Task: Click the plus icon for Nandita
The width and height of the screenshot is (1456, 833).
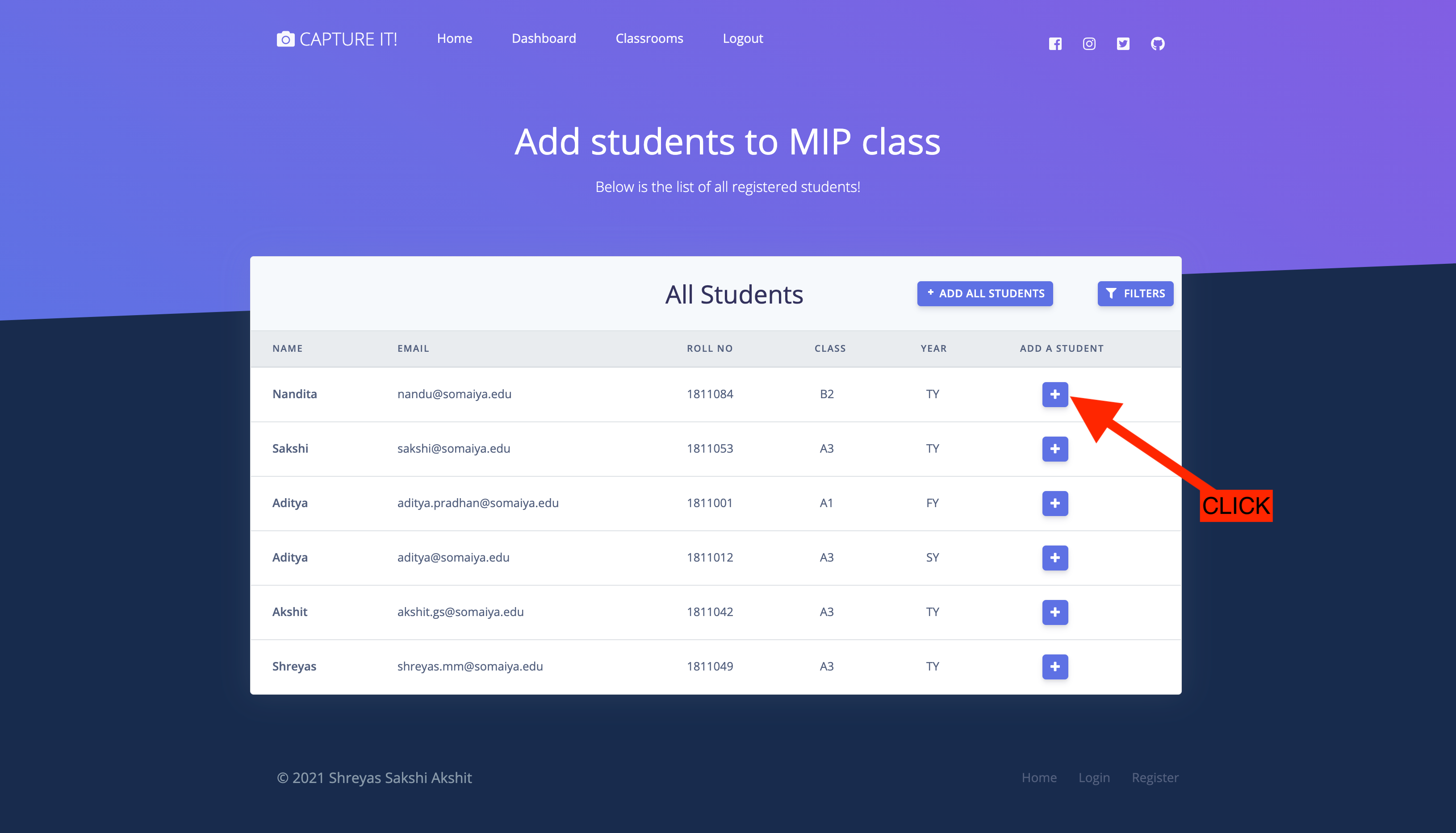Action: click(x=1054, y=394)
